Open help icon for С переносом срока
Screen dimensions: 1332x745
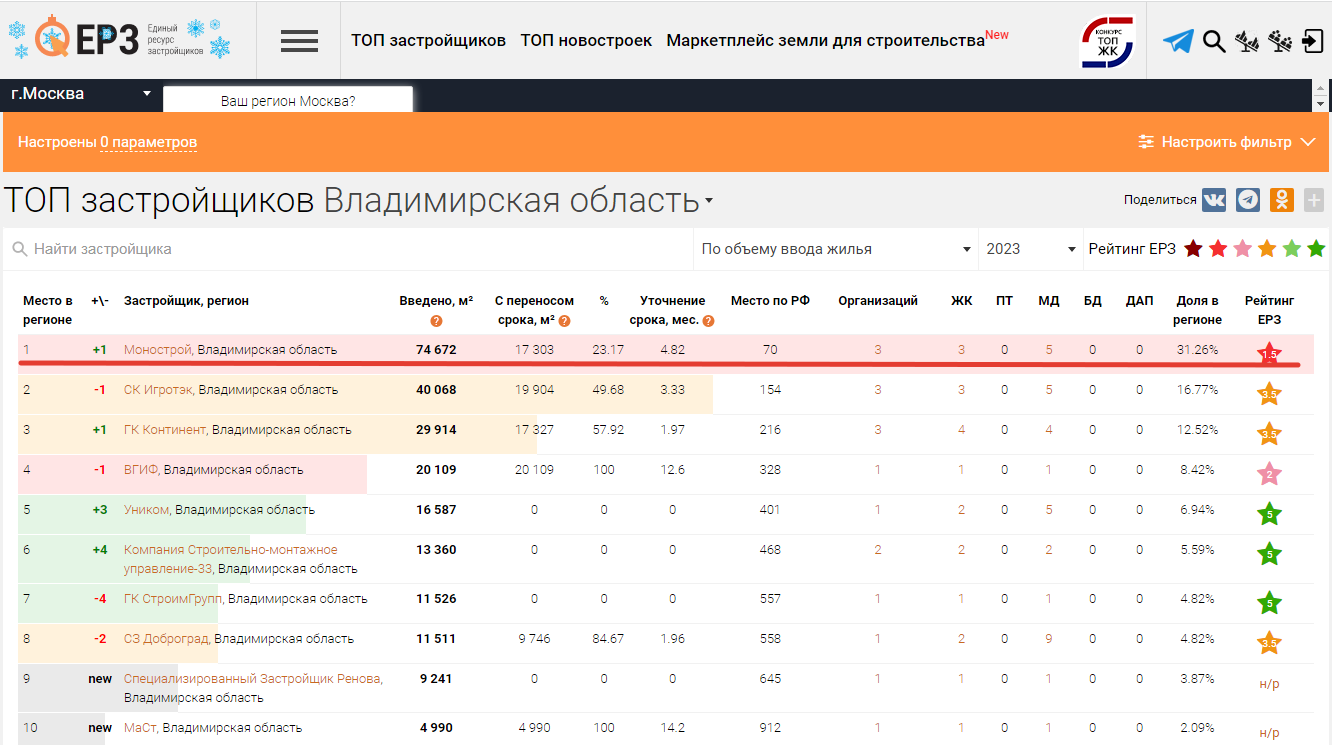click(565, 321)
